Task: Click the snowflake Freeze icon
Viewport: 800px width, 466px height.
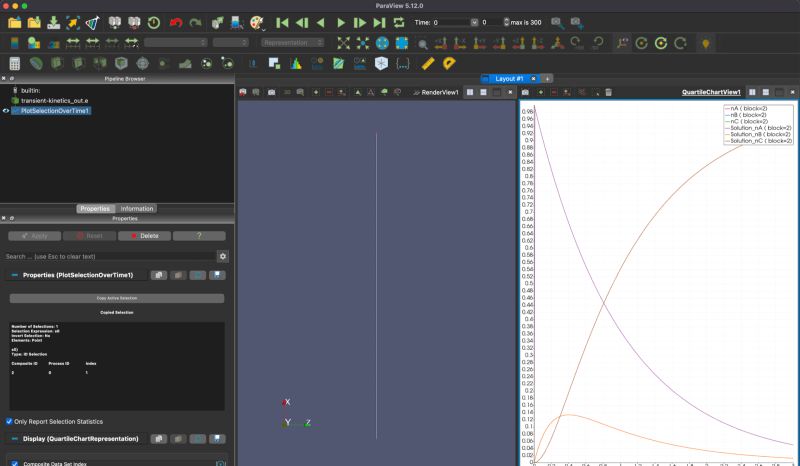Action: point(381,63)
